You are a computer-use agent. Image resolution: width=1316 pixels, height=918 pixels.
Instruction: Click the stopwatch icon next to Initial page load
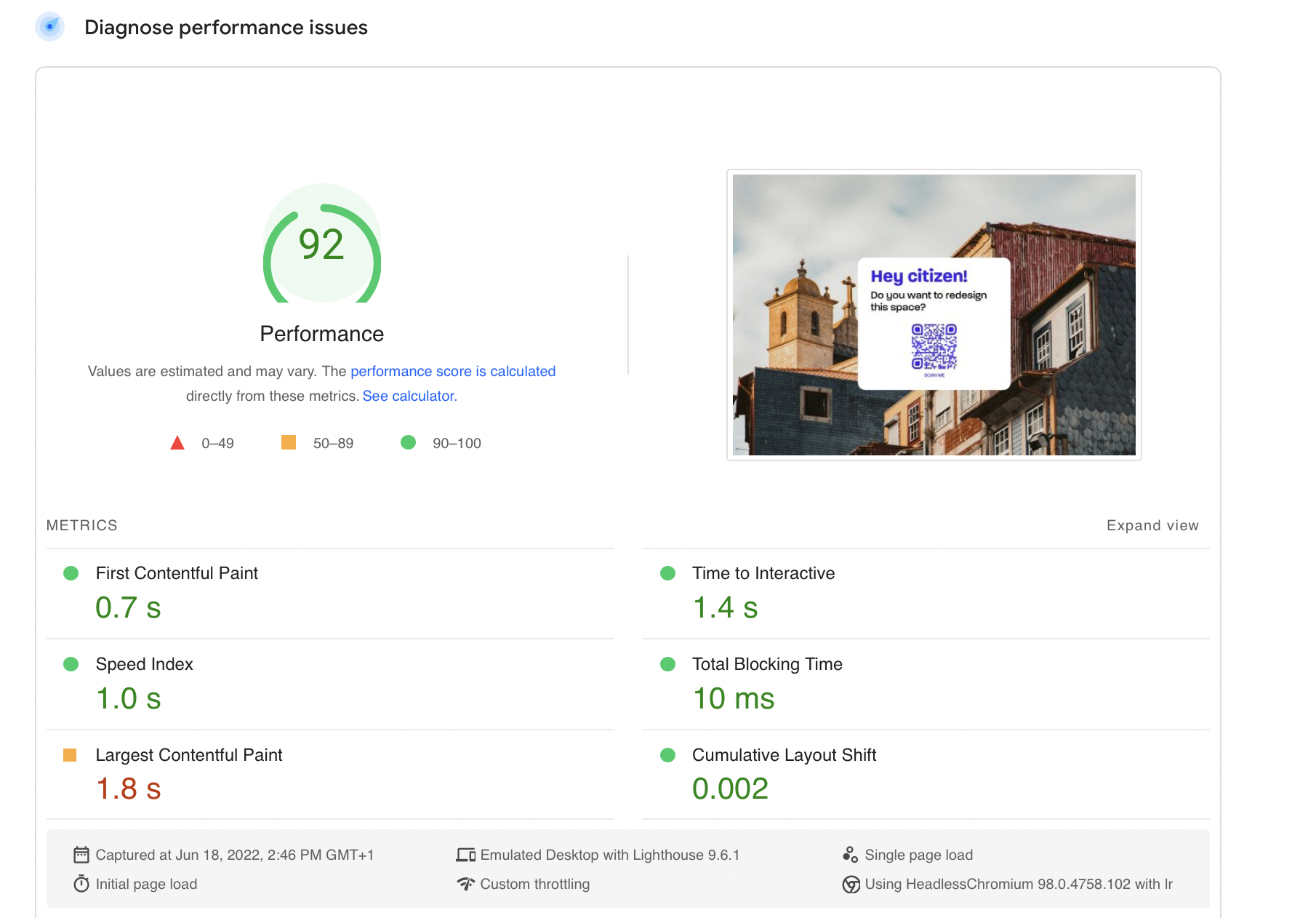click(81, 884)
